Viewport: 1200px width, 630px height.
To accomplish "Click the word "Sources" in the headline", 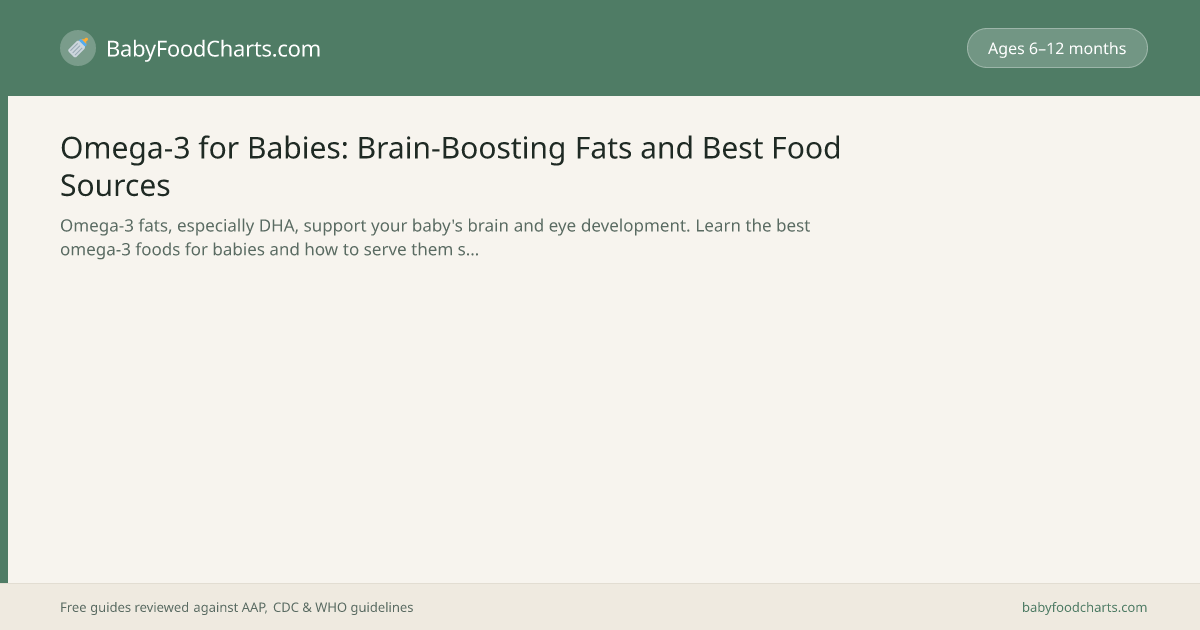I will [115, 185].
